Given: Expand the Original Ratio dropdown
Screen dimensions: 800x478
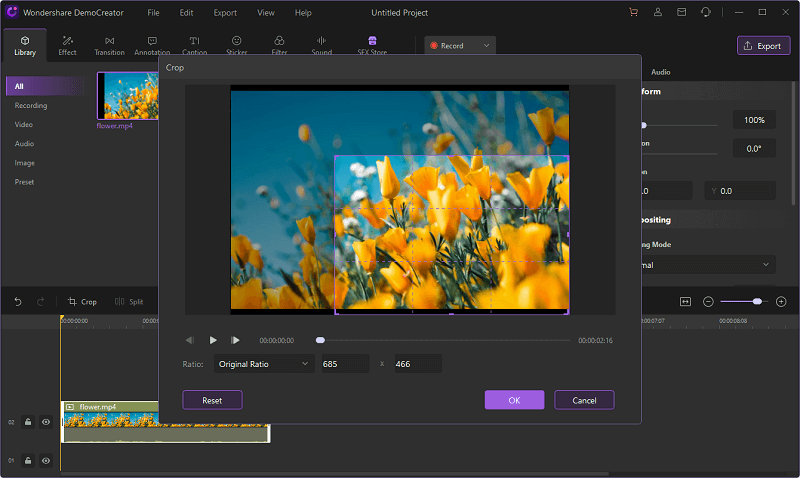Looking at the screenshot, I should click(263, 364).
